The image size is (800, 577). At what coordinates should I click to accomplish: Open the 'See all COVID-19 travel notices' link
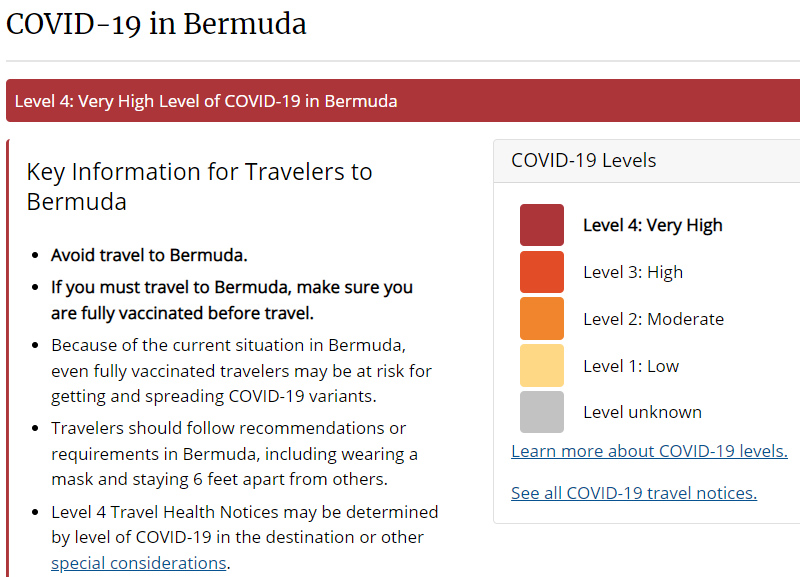pos(633,493)
